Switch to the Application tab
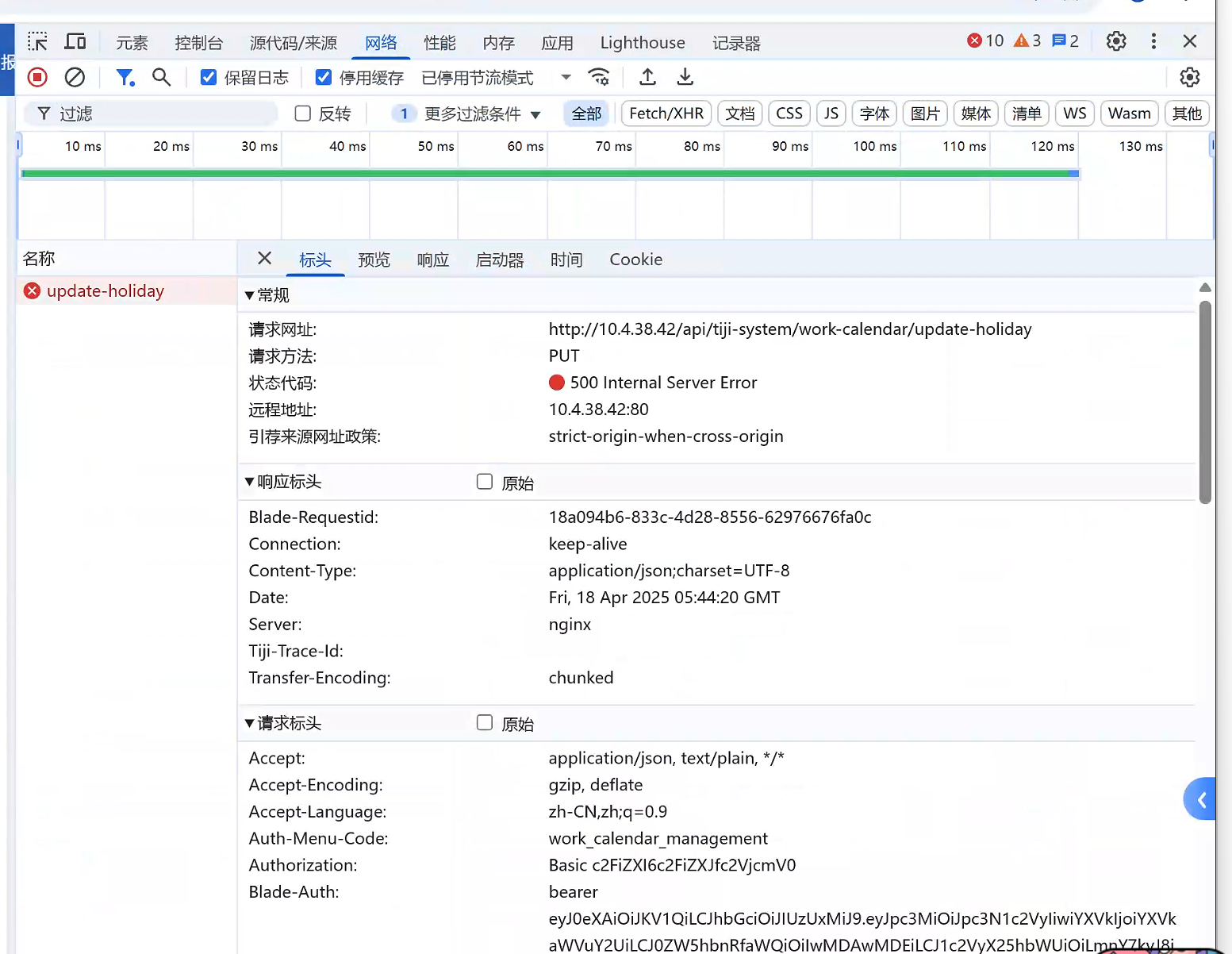 pyautogui.click(x=557, y=43)
